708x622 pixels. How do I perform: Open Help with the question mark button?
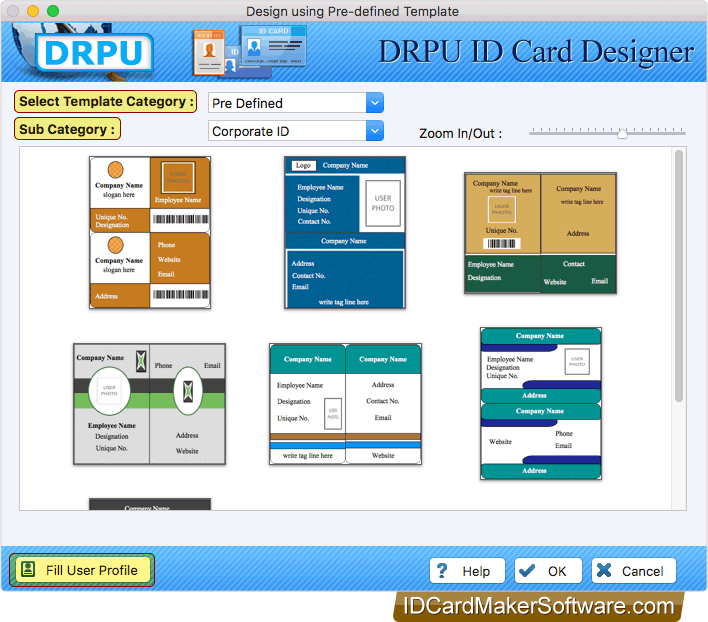pyautogui.click(x=467, y=571)
